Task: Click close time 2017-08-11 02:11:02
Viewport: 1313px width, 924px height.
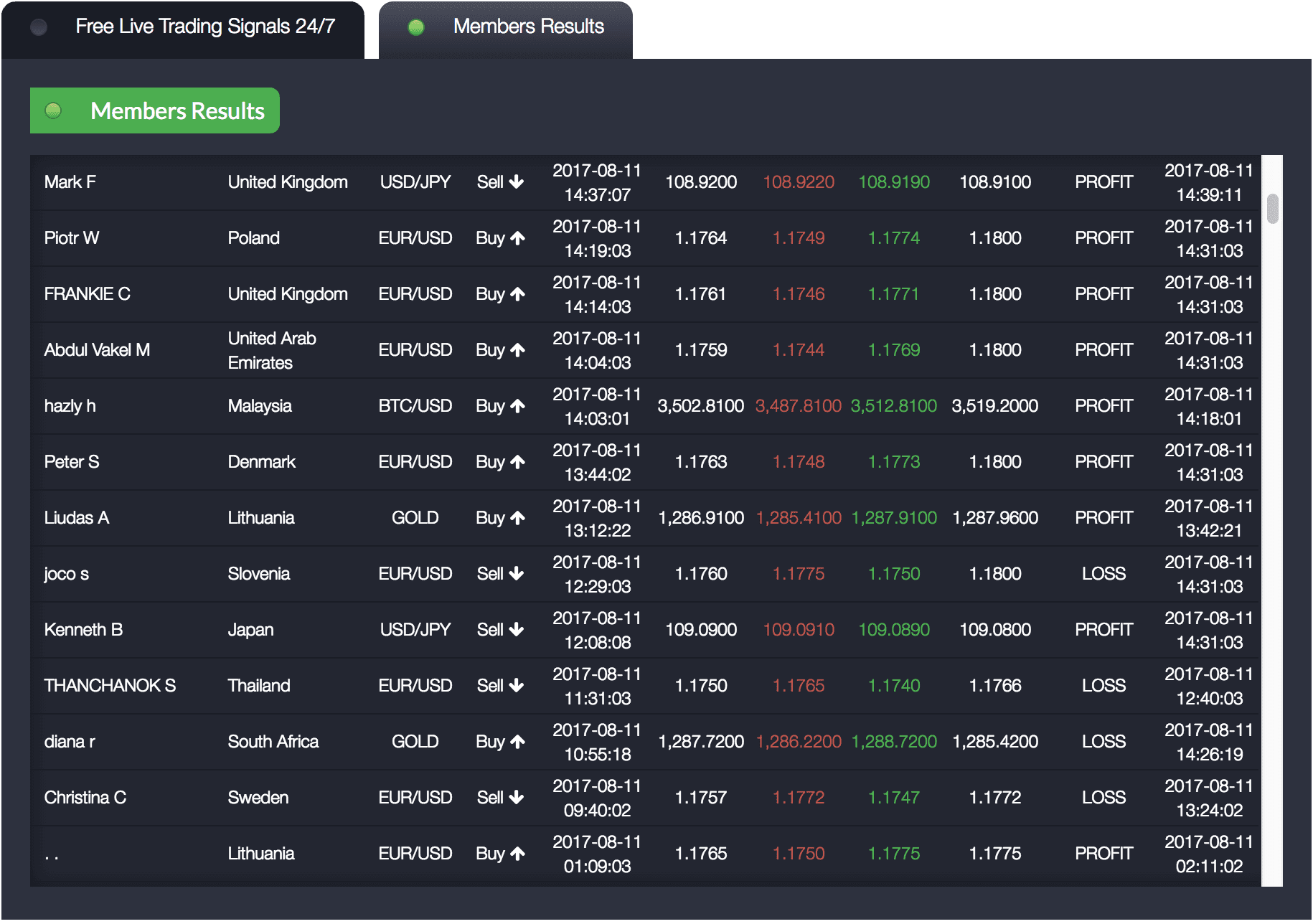Action: point(1209,854)
